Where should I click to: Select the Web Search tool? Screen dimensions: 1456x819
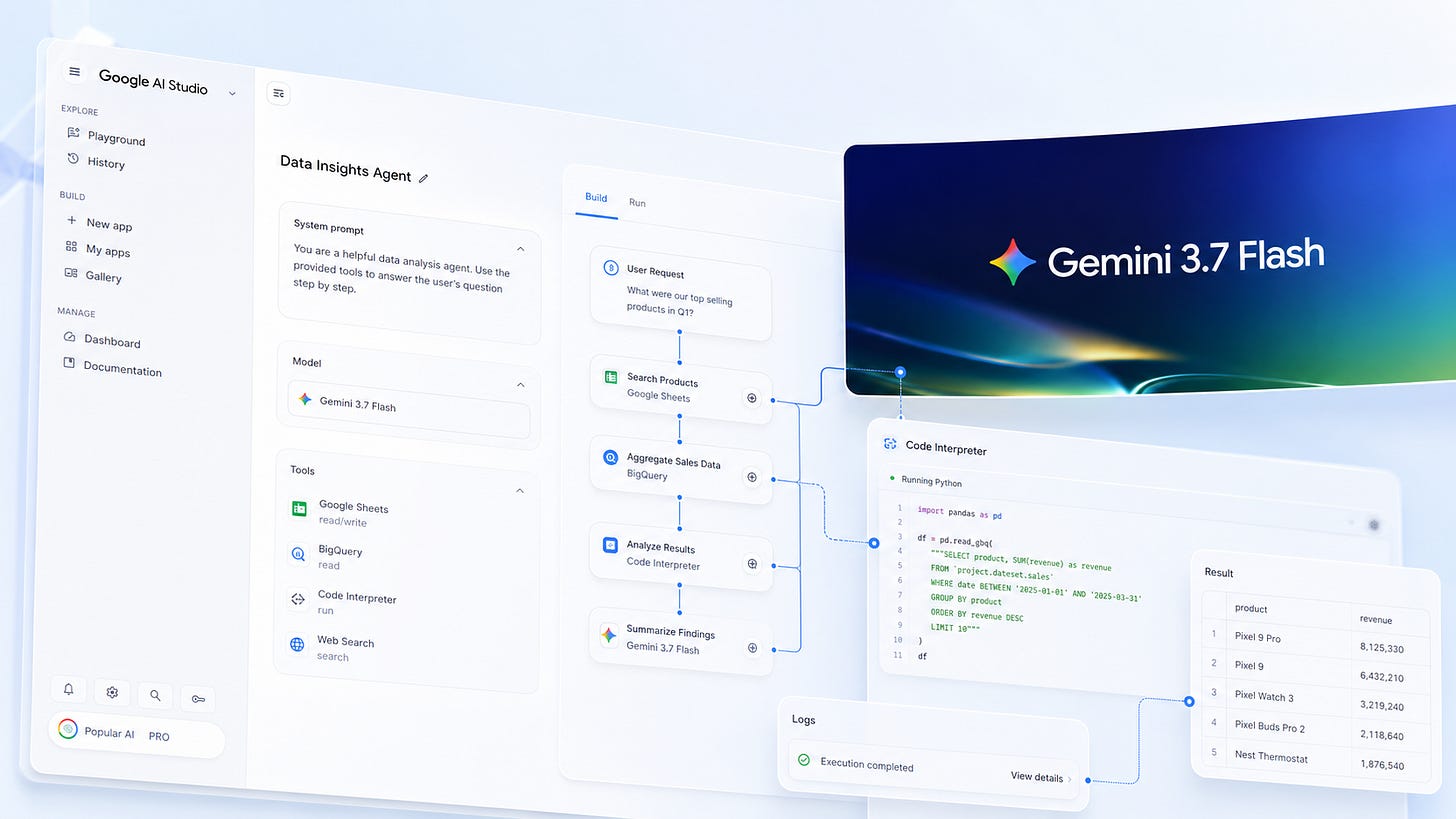(x=332, y=647)
